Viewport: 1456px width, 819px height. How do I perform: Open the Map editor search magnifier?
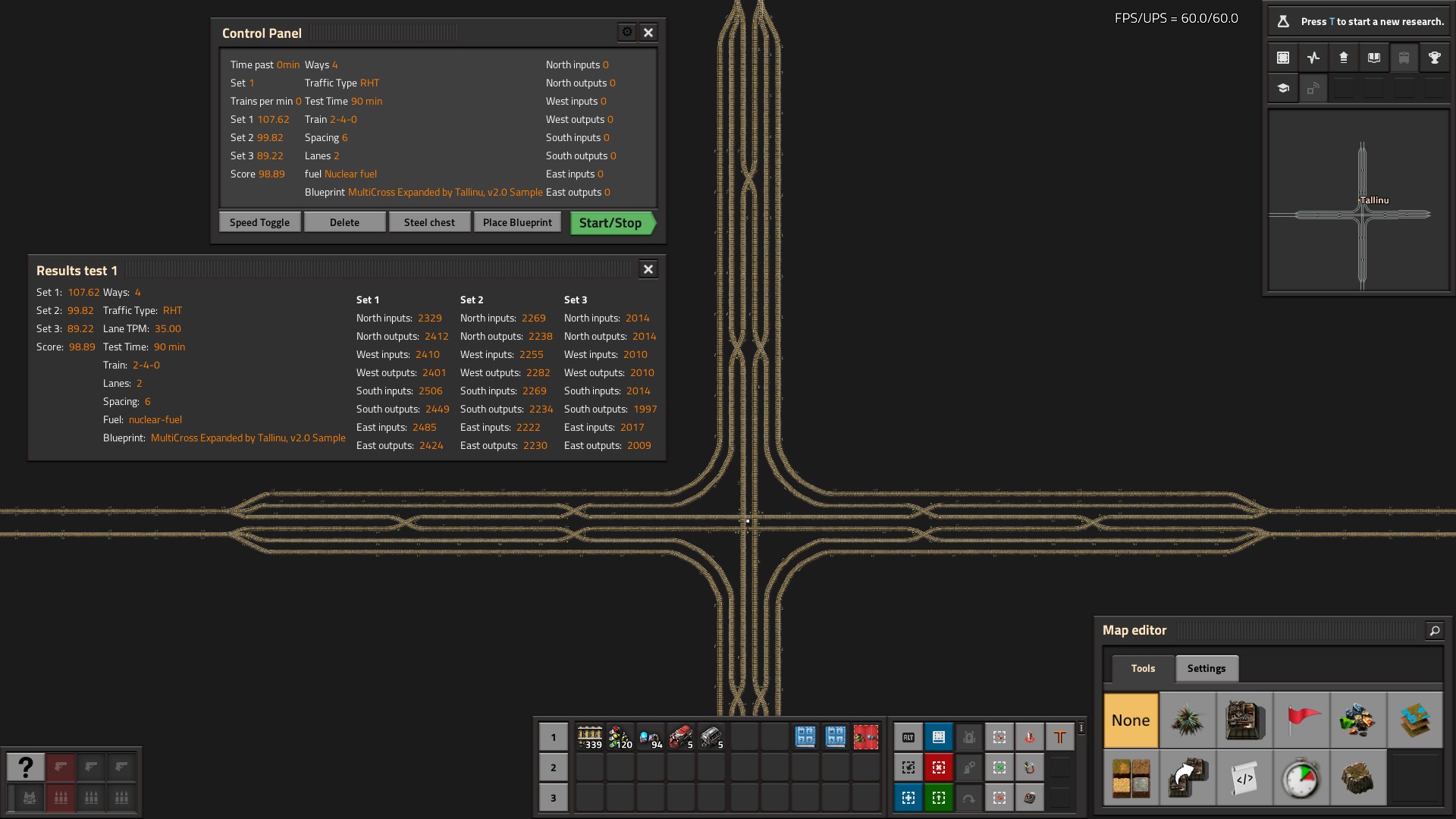[1435, 630]
